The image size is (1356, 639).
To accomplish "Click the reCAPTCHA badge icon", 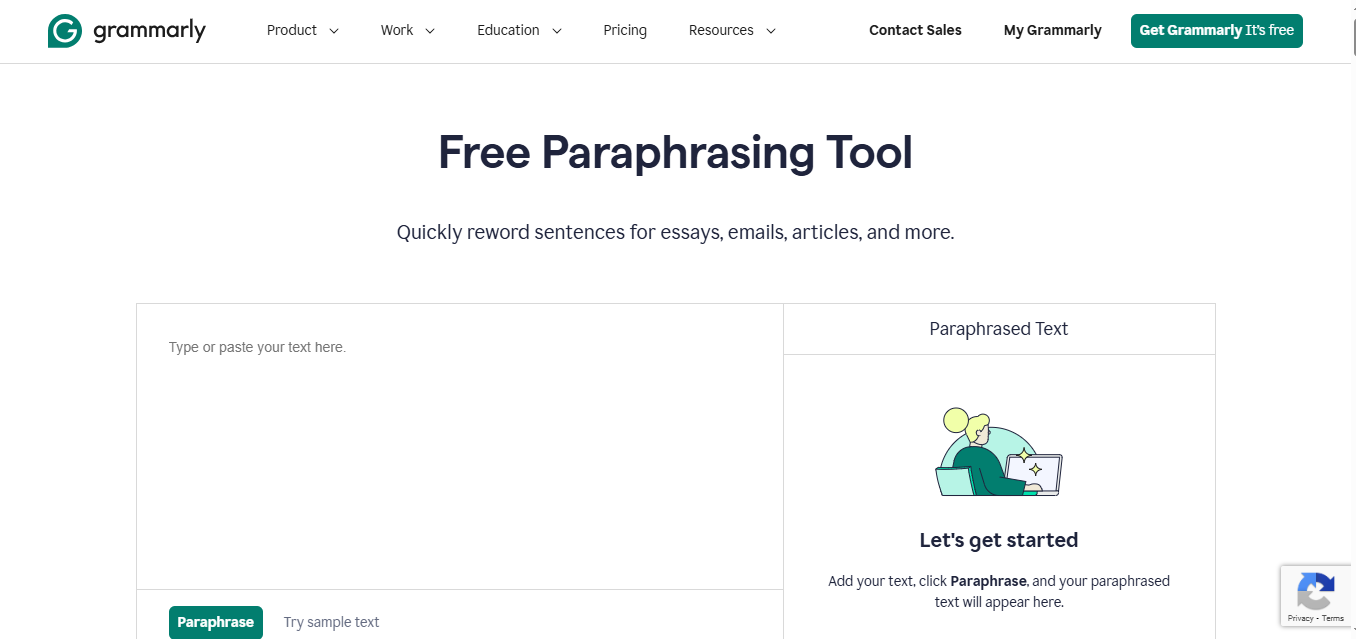I will [x=1315, y=591].
